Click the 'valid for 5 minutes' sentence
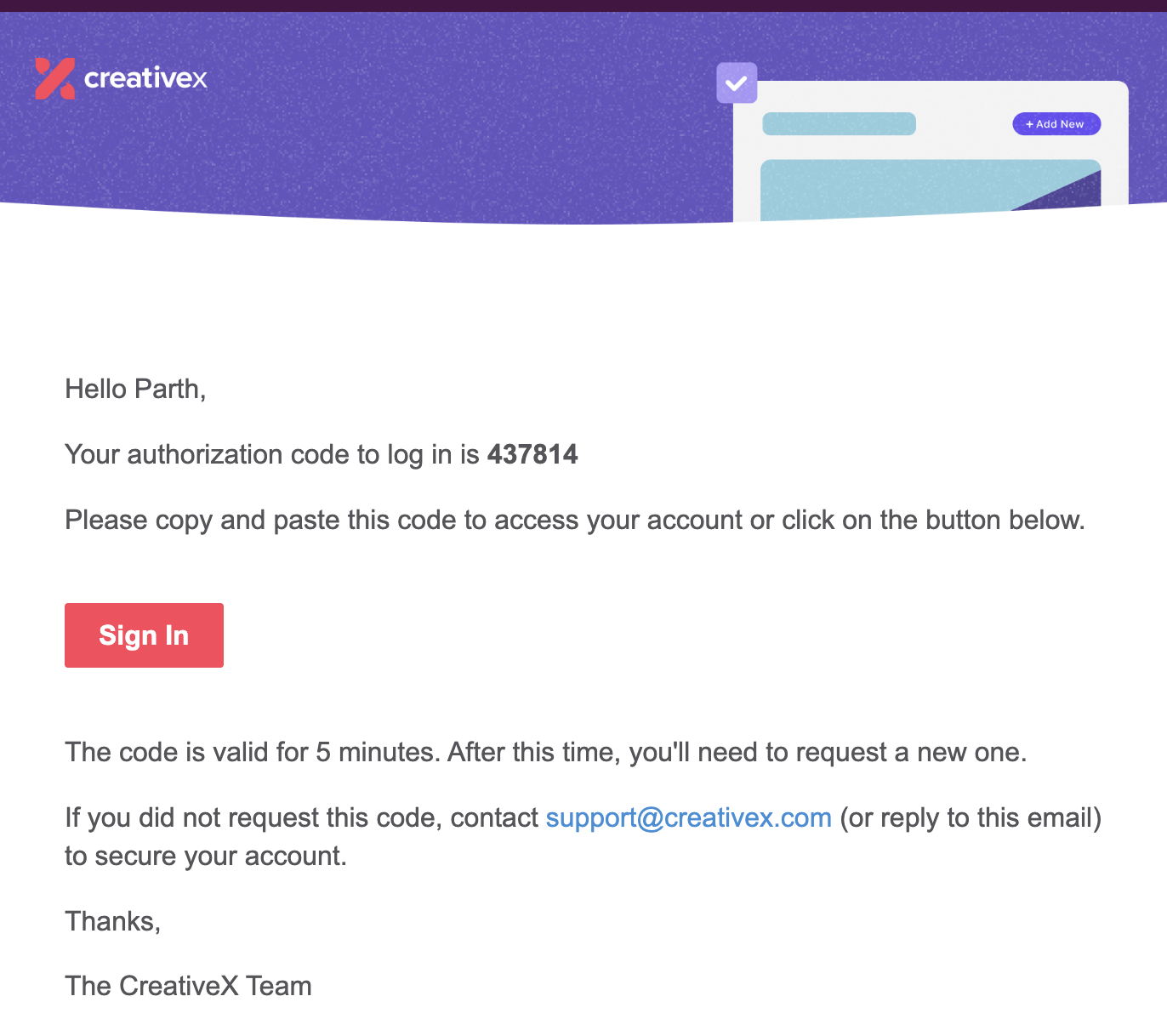The height and width of the screenshot is (1036, 1167). click(546, 752)
